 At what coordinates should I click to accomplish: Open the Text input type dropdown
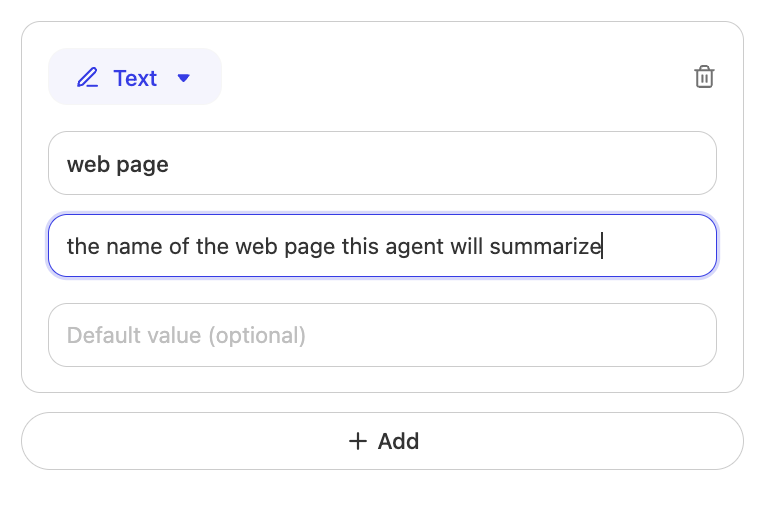pos(135,77)
